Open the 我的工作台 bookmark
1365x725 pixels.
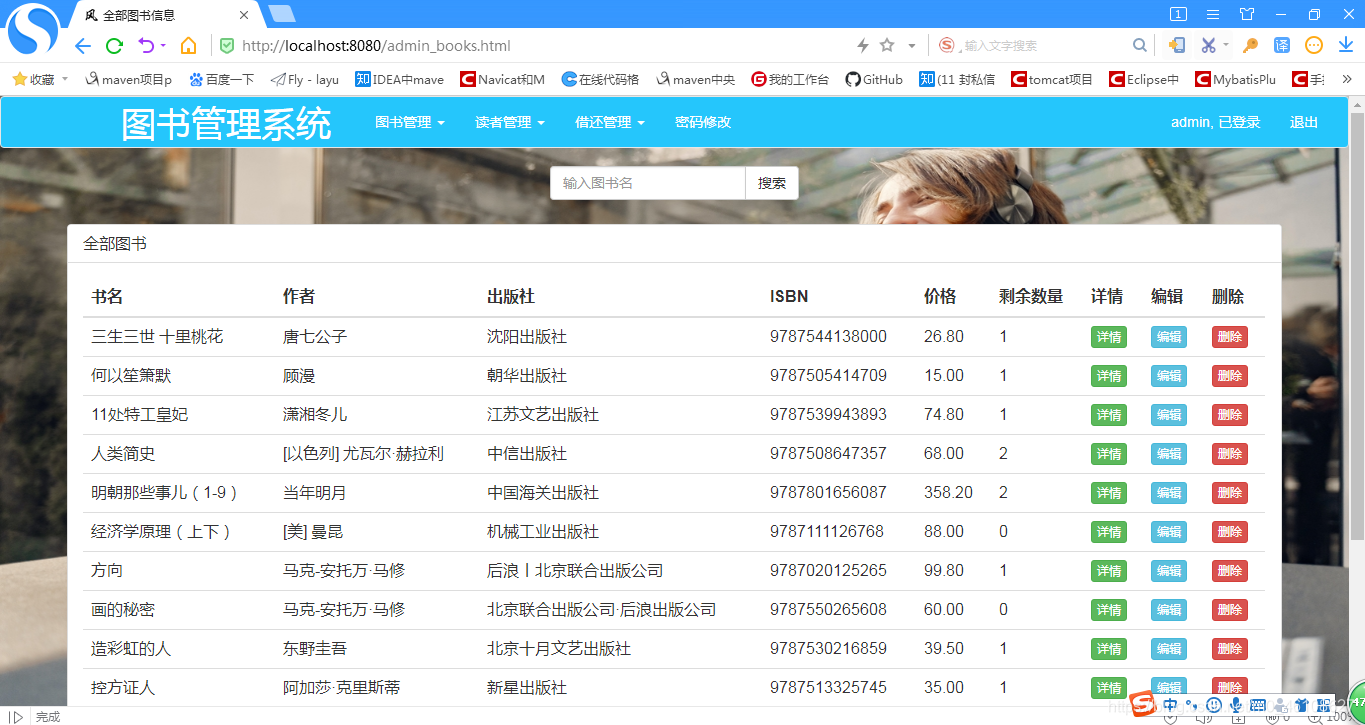pyautogui.click(x=790, y=79)
